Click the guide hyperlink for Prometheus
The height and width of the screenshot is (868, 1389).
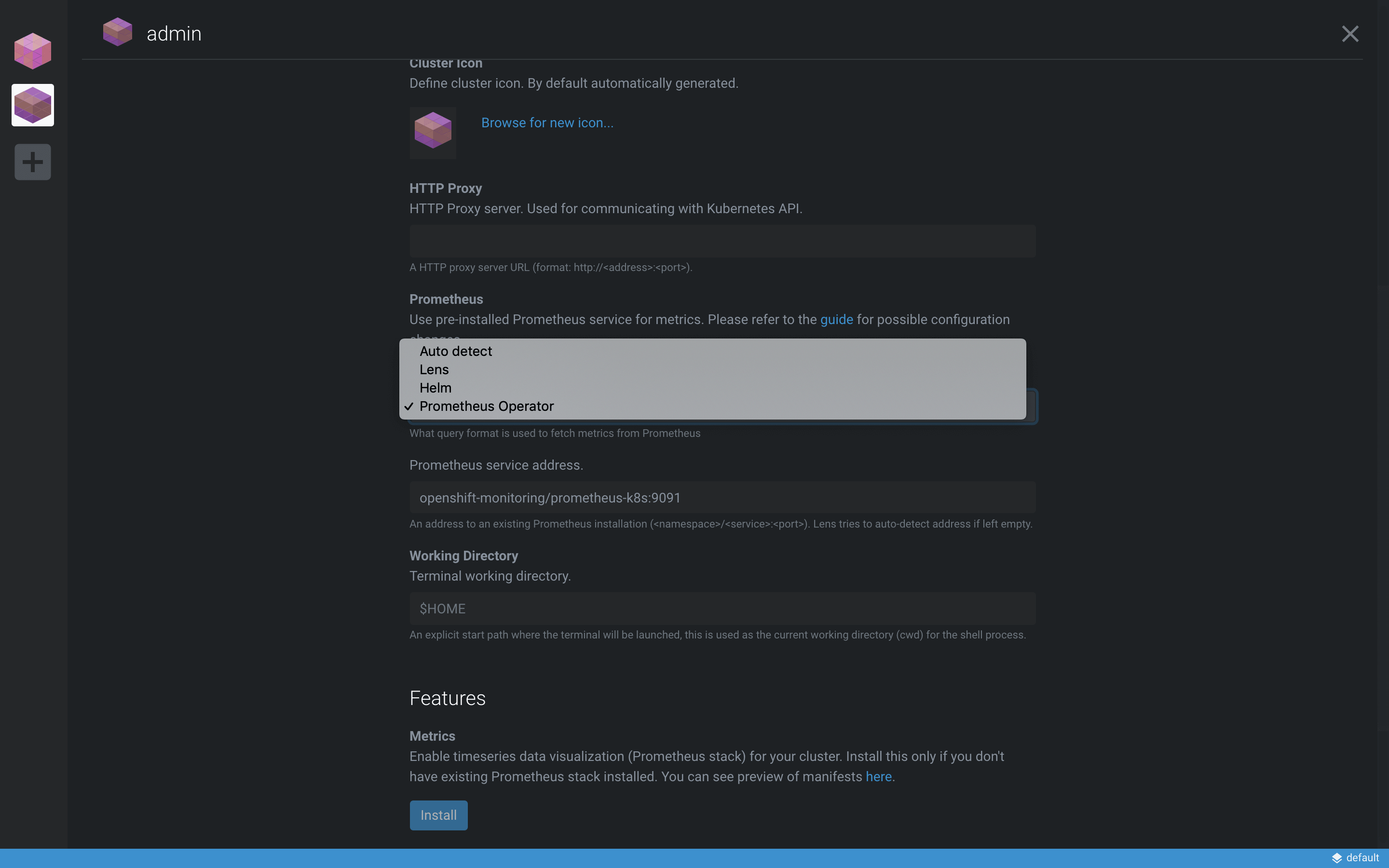click(x=836, y=320)
